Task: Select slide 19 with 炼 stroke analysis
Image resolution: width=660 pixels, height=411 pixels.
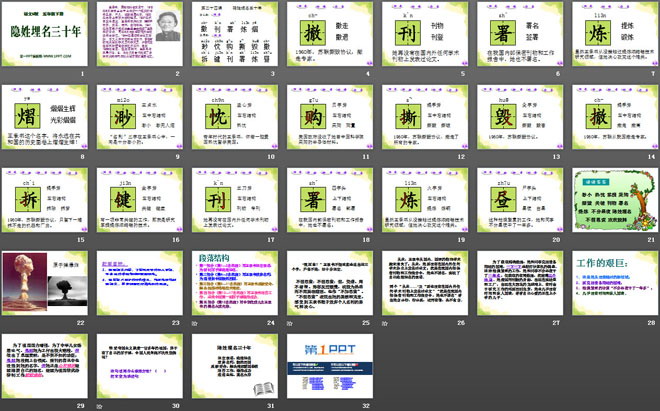Action: 425,200
